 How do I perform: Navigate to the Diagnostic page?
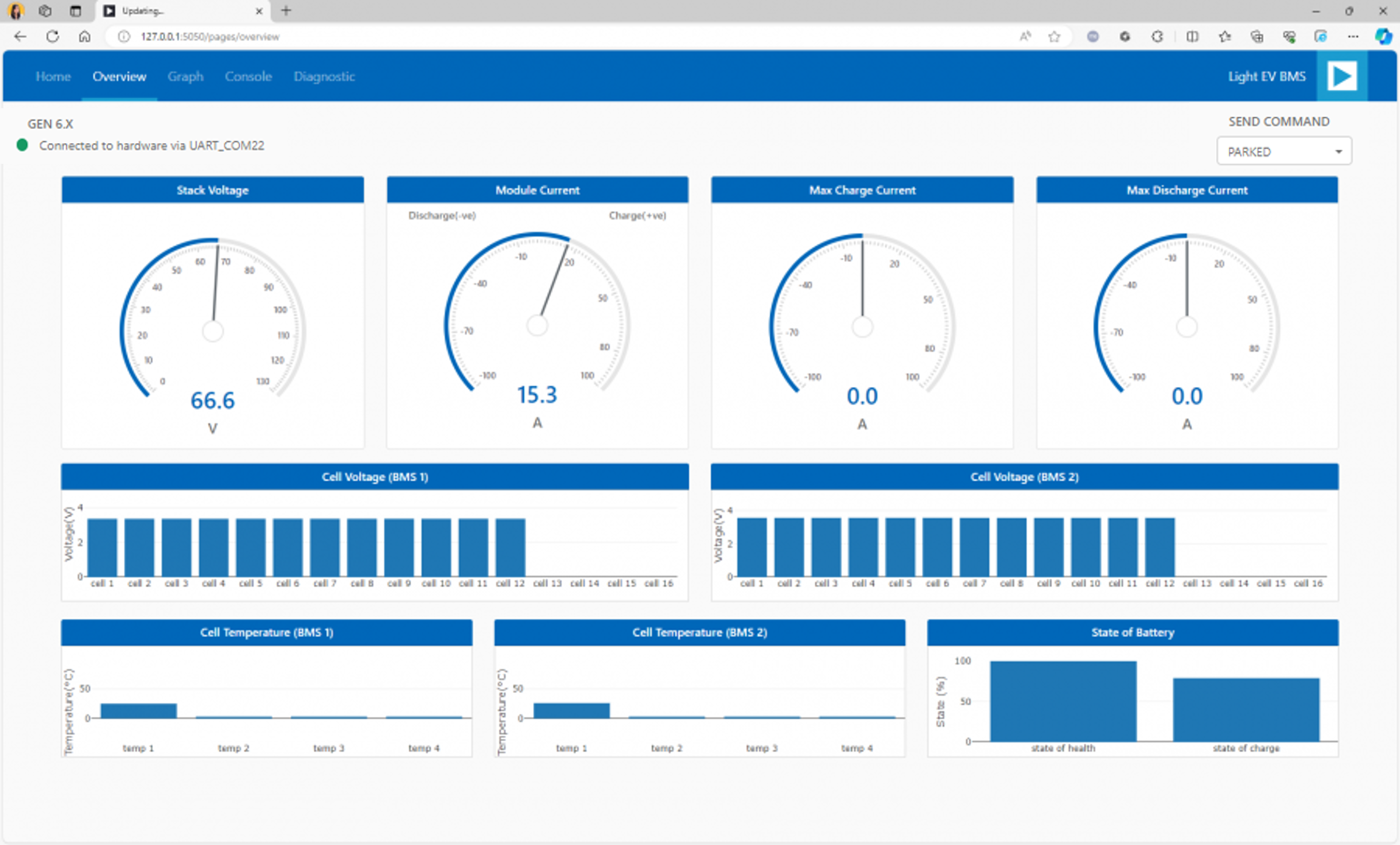pyautogui.click(x=324, y=76)
